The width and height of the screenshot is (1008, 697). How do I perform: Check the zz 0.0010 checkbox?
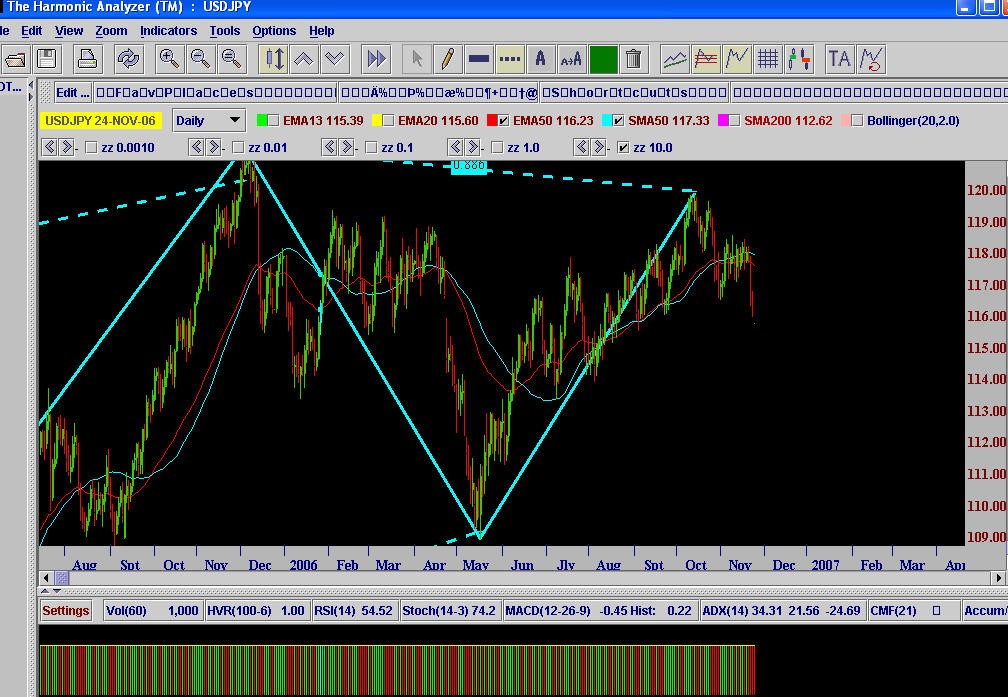pos(91,148)
